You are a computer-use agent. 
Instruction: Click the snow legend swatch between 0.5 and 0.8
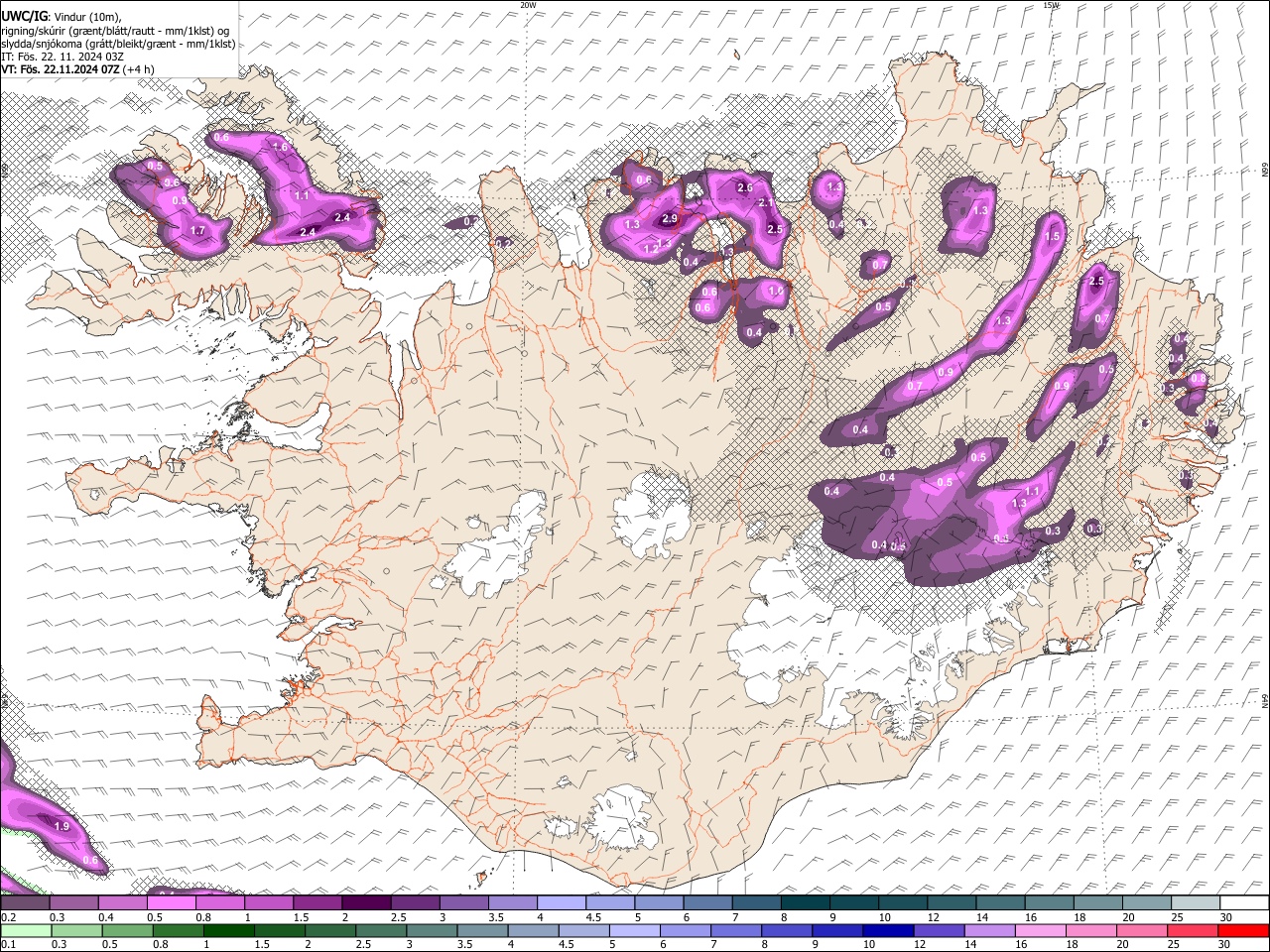[x=172, y=903]
